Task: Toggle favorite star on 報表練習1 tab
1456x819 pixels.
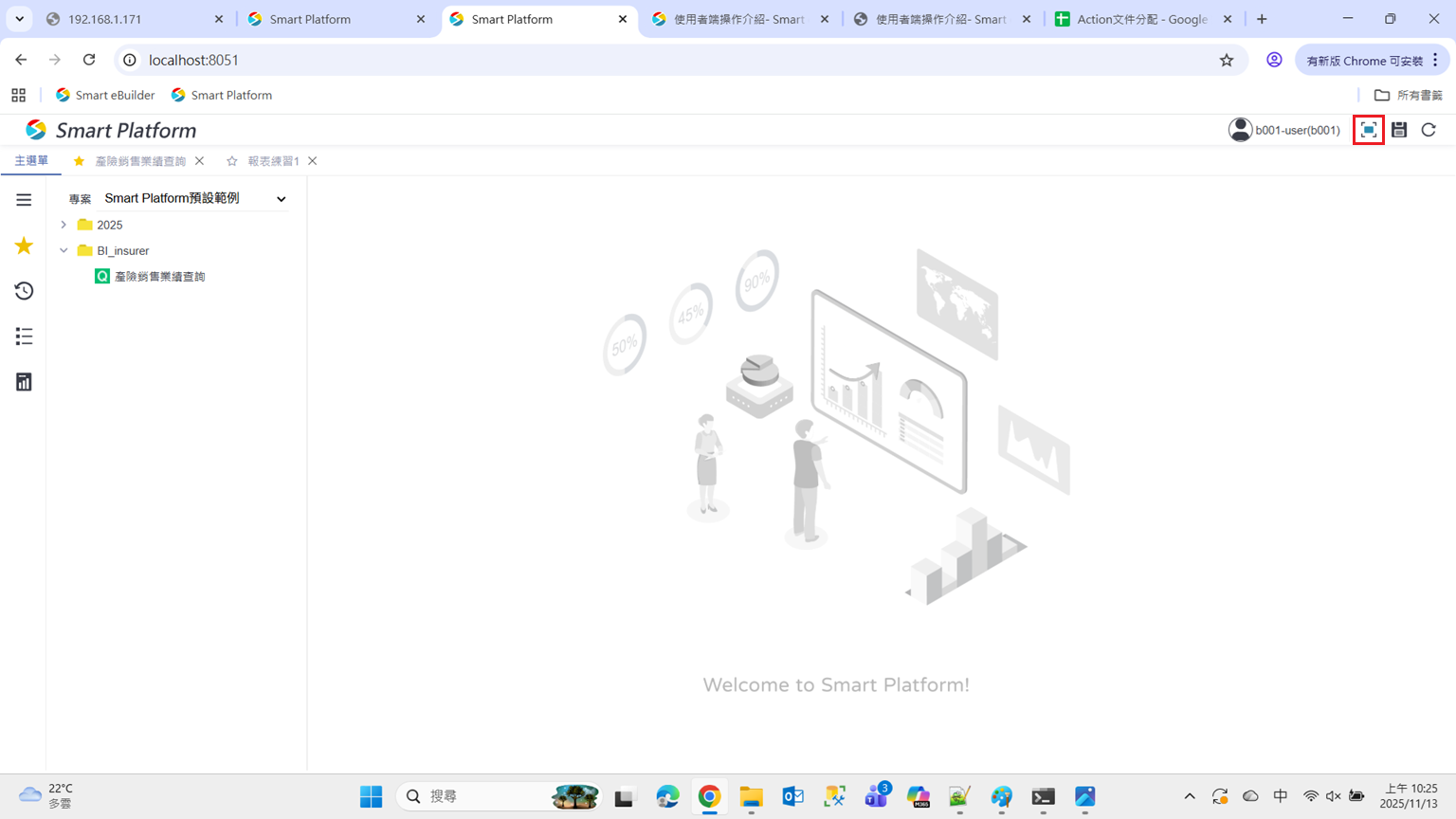Action: [x=232, y=161]
